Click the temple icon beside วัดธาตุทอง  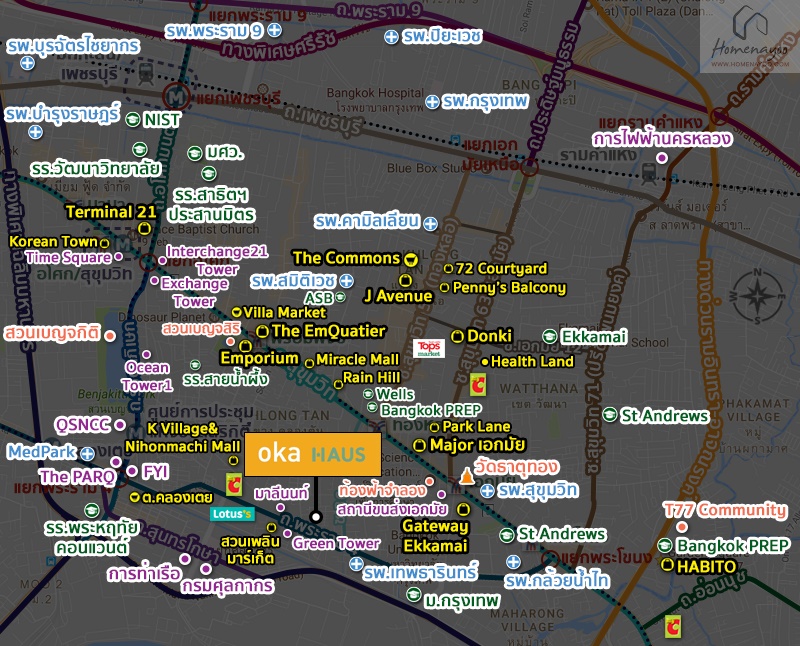(466, 477)
